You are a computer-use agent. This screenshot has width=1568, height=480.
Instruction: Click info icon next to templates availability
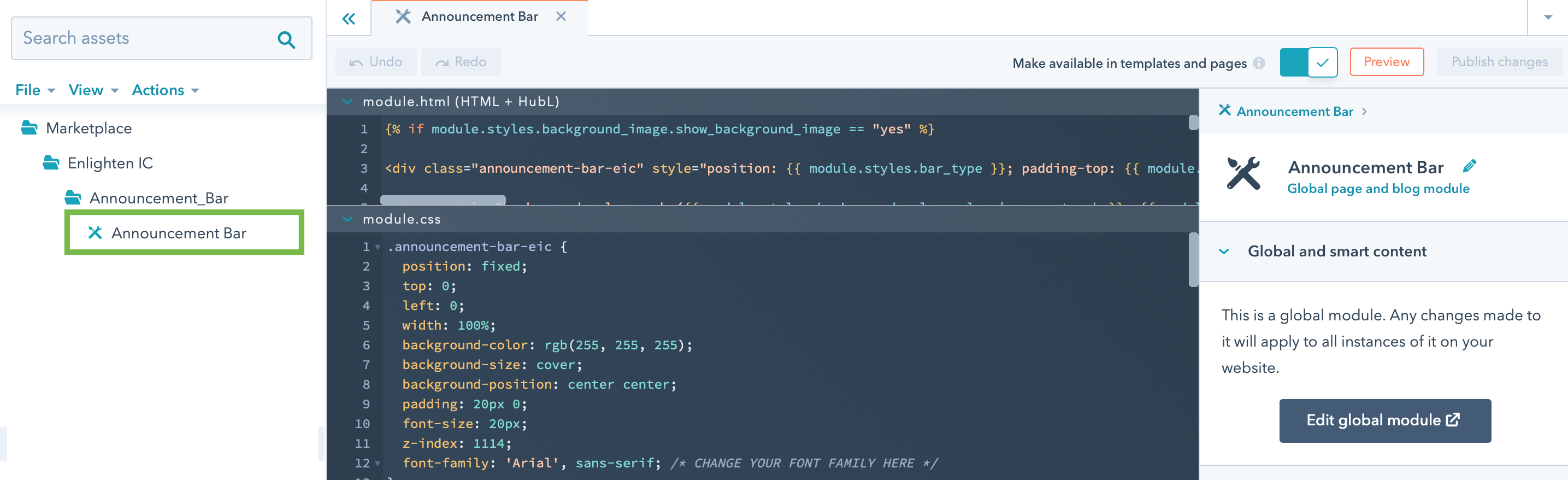point(1259,63)
